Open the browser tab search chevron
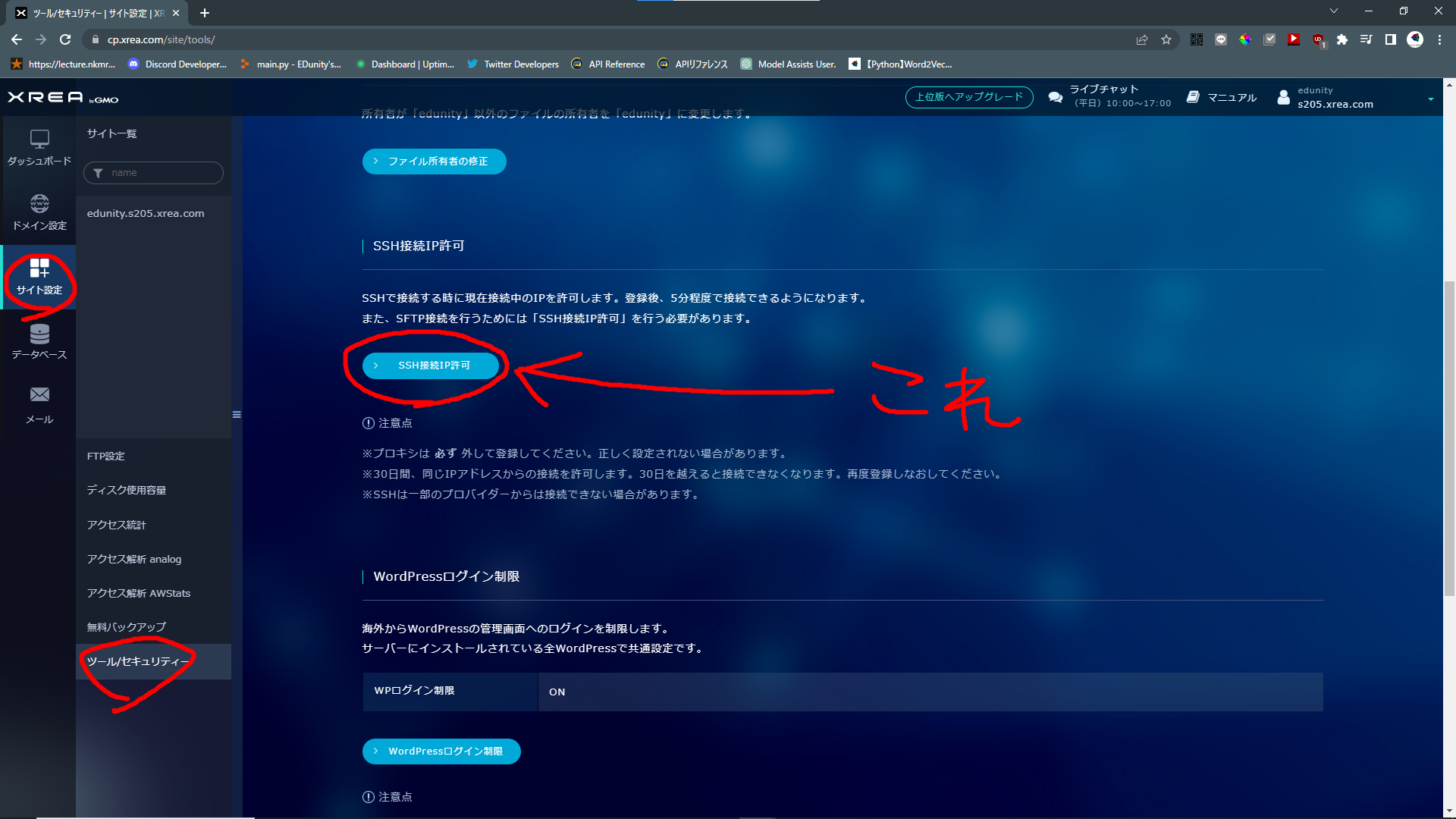 pos(1334,10)
